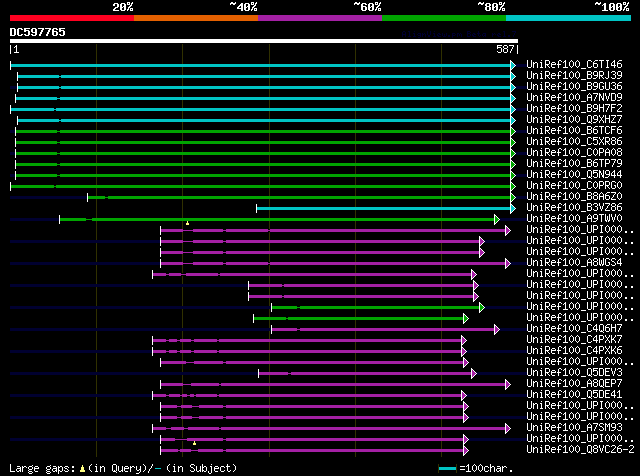The height and width of the screenshot is (476, 640).
Task: Open the UniRef100_C4Q6H7 label
Action: pos(574,329)
